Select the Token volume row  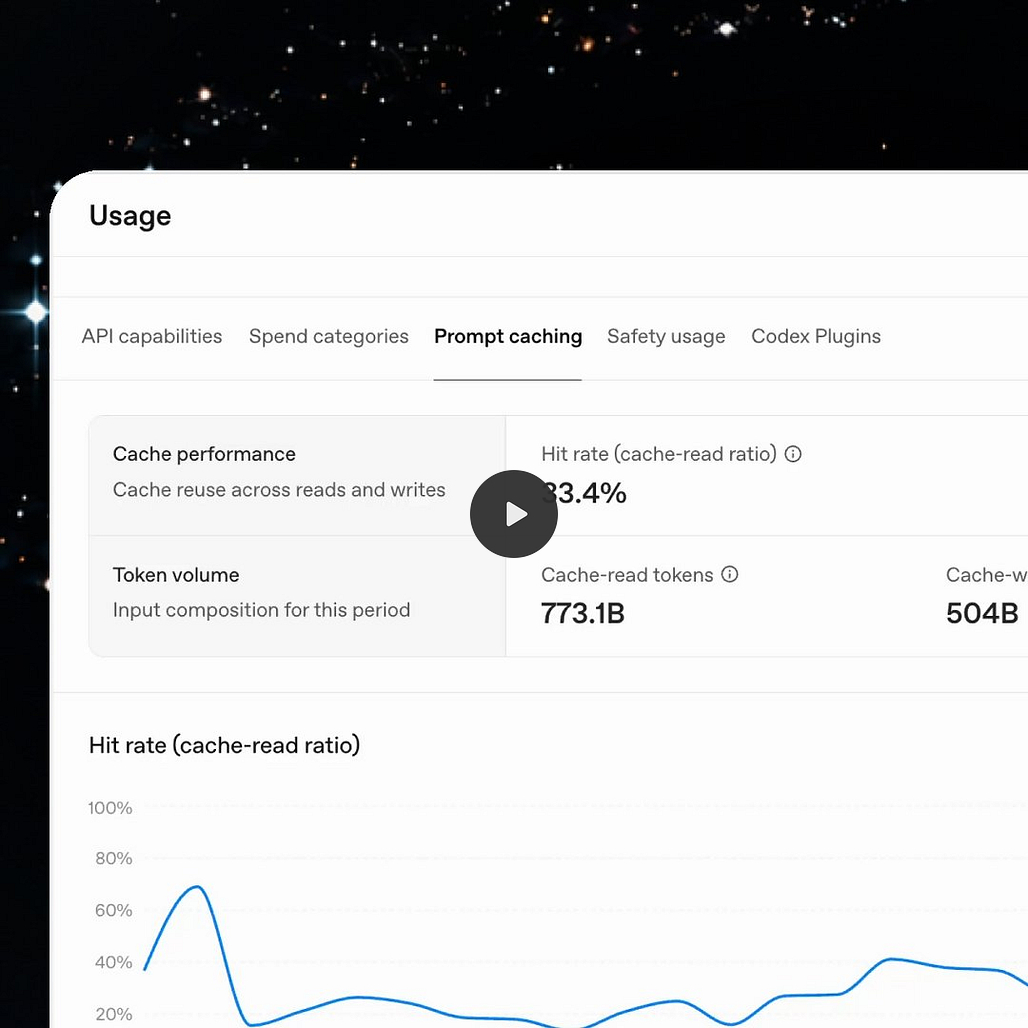coord(297,596)
